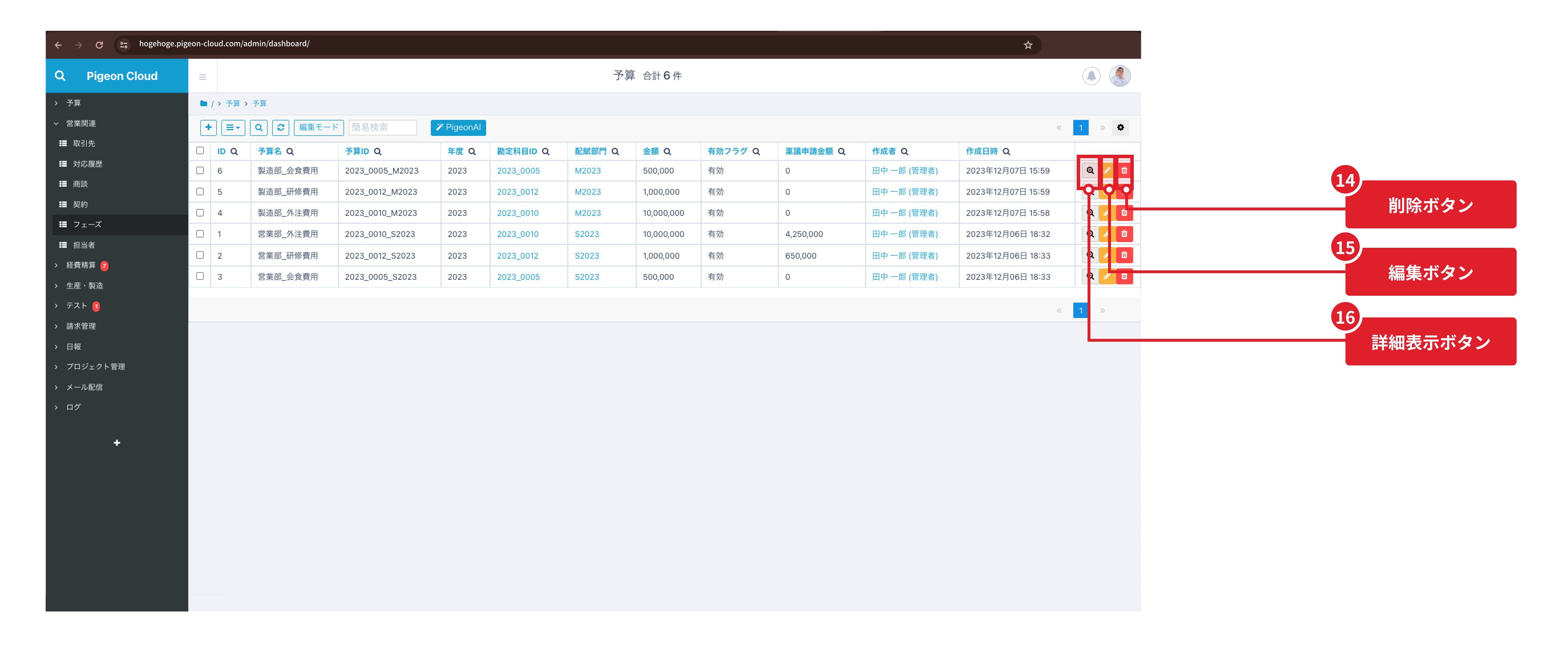The image size is (1568, 664).
Task: Click the 簡易検索 search input field
Action: click(382, 127)
